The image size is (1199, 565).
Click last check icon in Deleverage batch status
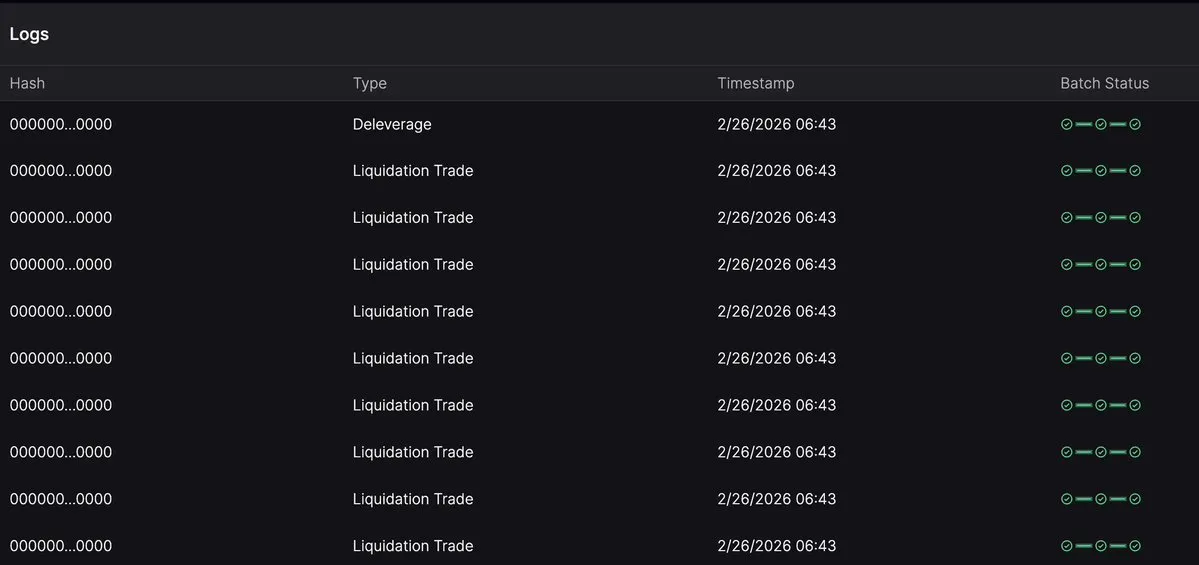pos(1135,125)
